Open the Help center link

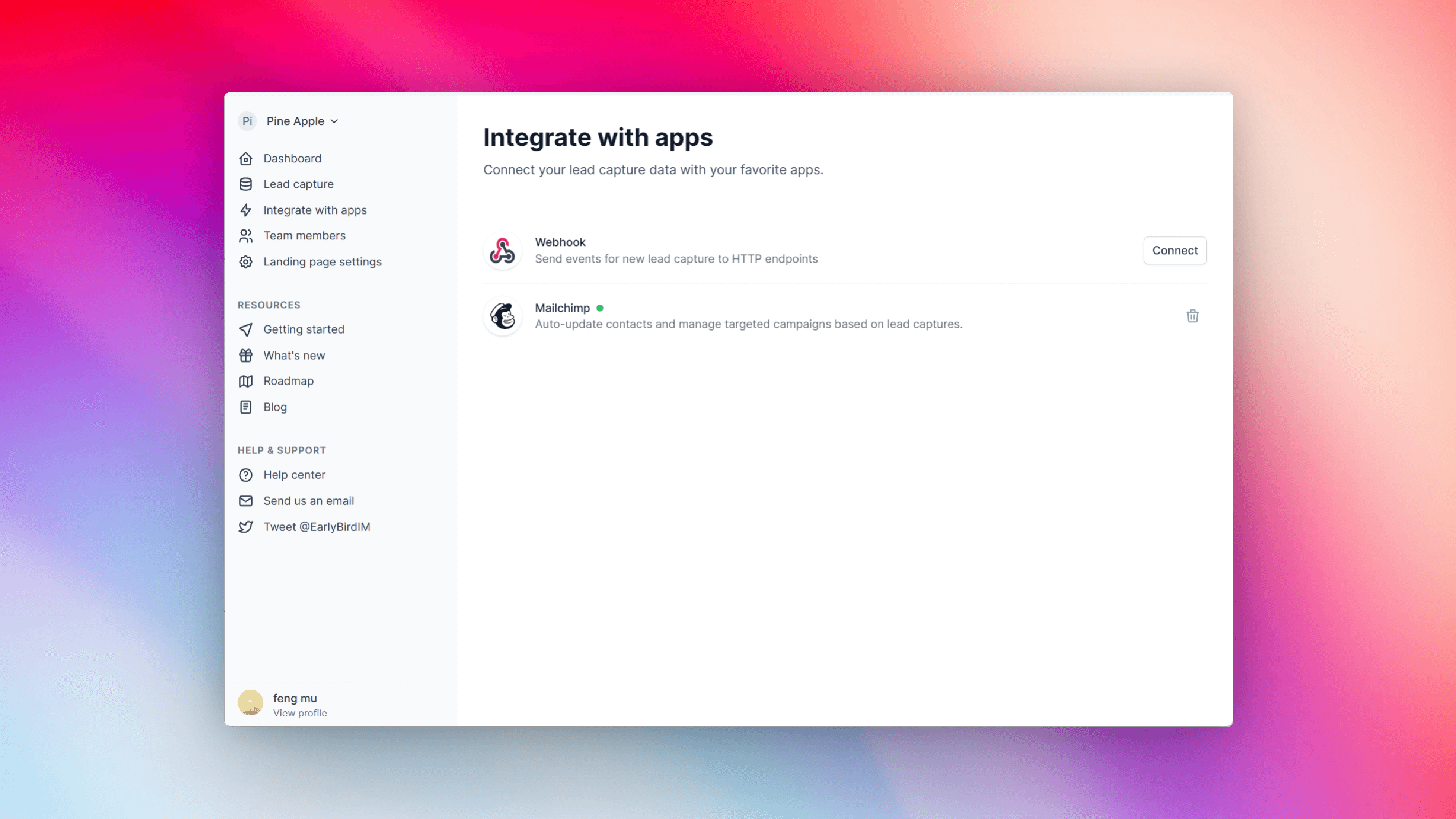(x=294, y=475)
